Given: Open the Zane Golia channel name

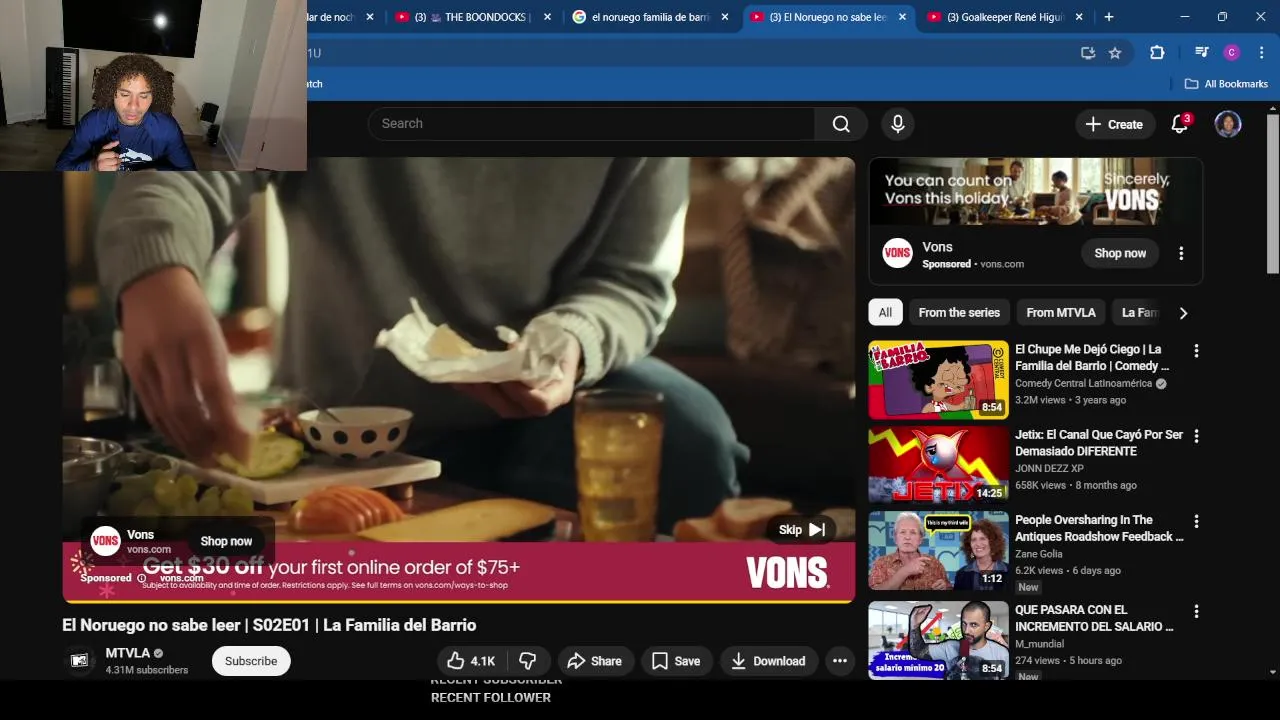Looking at the screenshot, I should [1039, 554].
